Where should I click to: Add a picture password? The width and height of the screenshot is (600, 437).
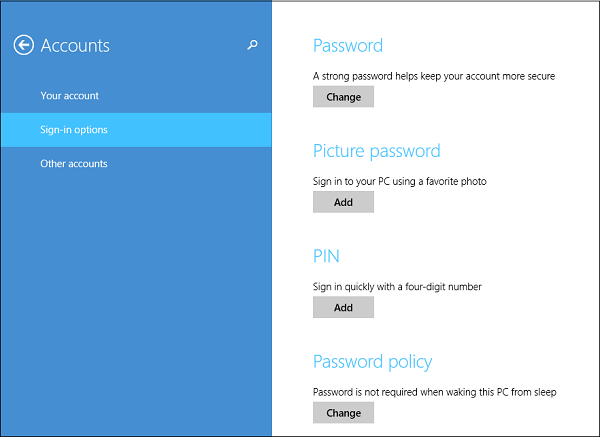point(343,202)
